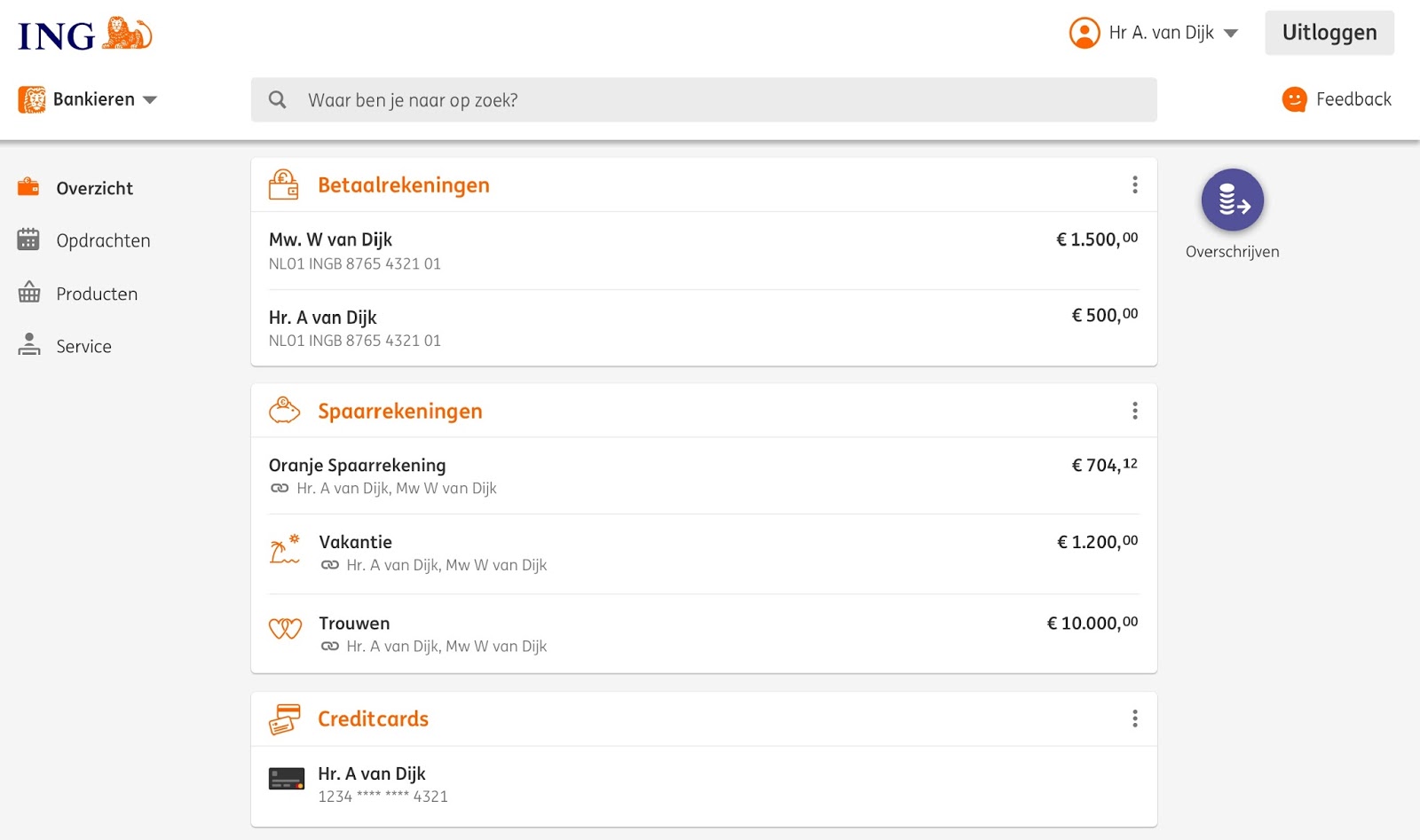The image size is (1420, 840).
Task: Open Creditcards three-dot options menu
Action: click(1134, 718)
